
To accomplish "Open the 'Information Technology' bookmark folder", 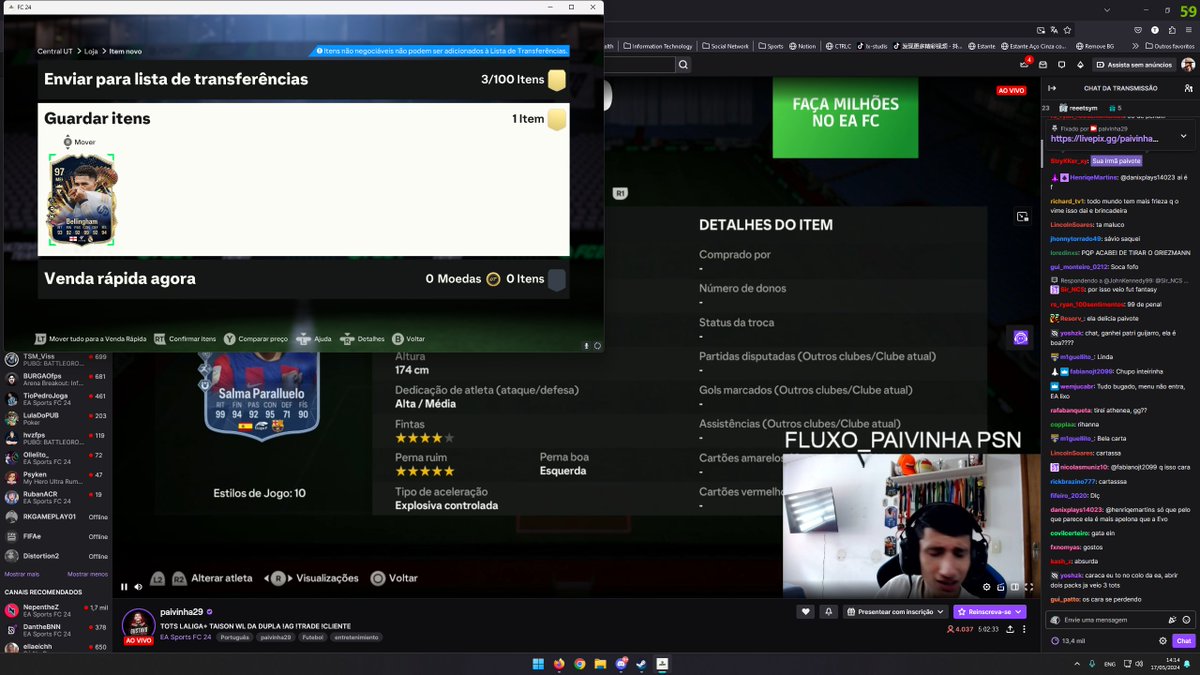I will (657, 46).
